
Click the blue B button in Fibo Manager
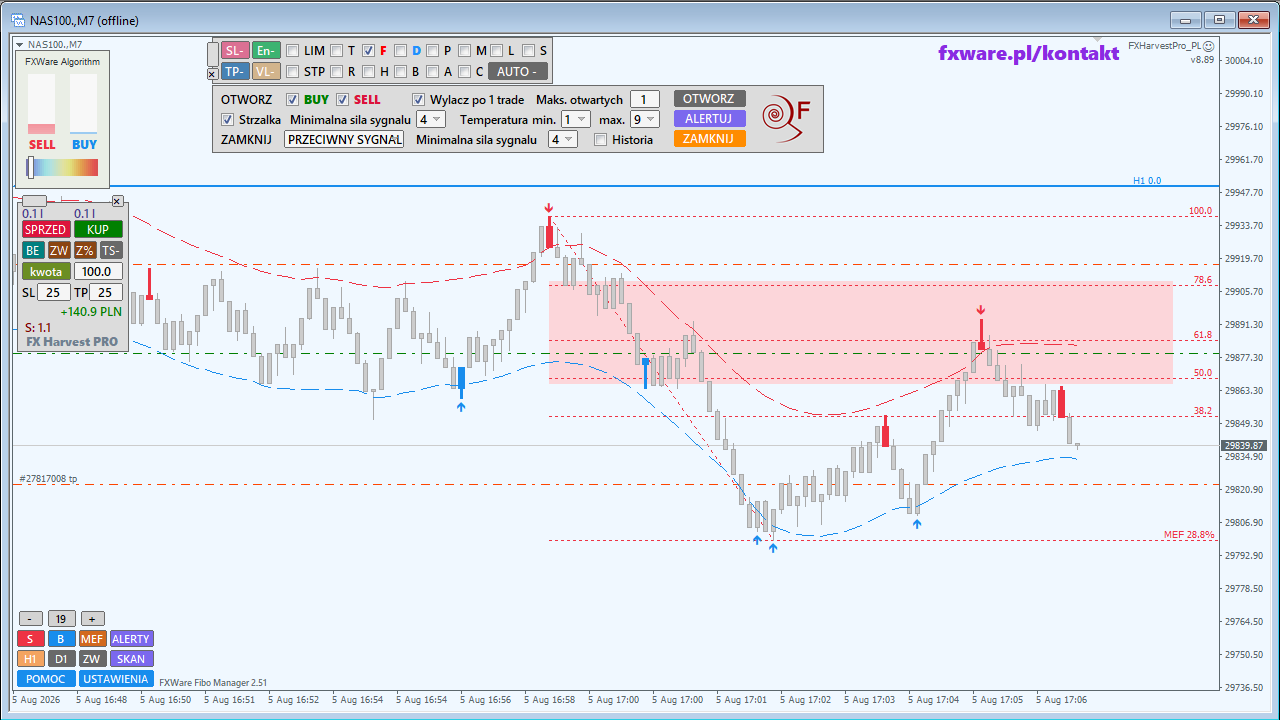[x=61, y=638]
